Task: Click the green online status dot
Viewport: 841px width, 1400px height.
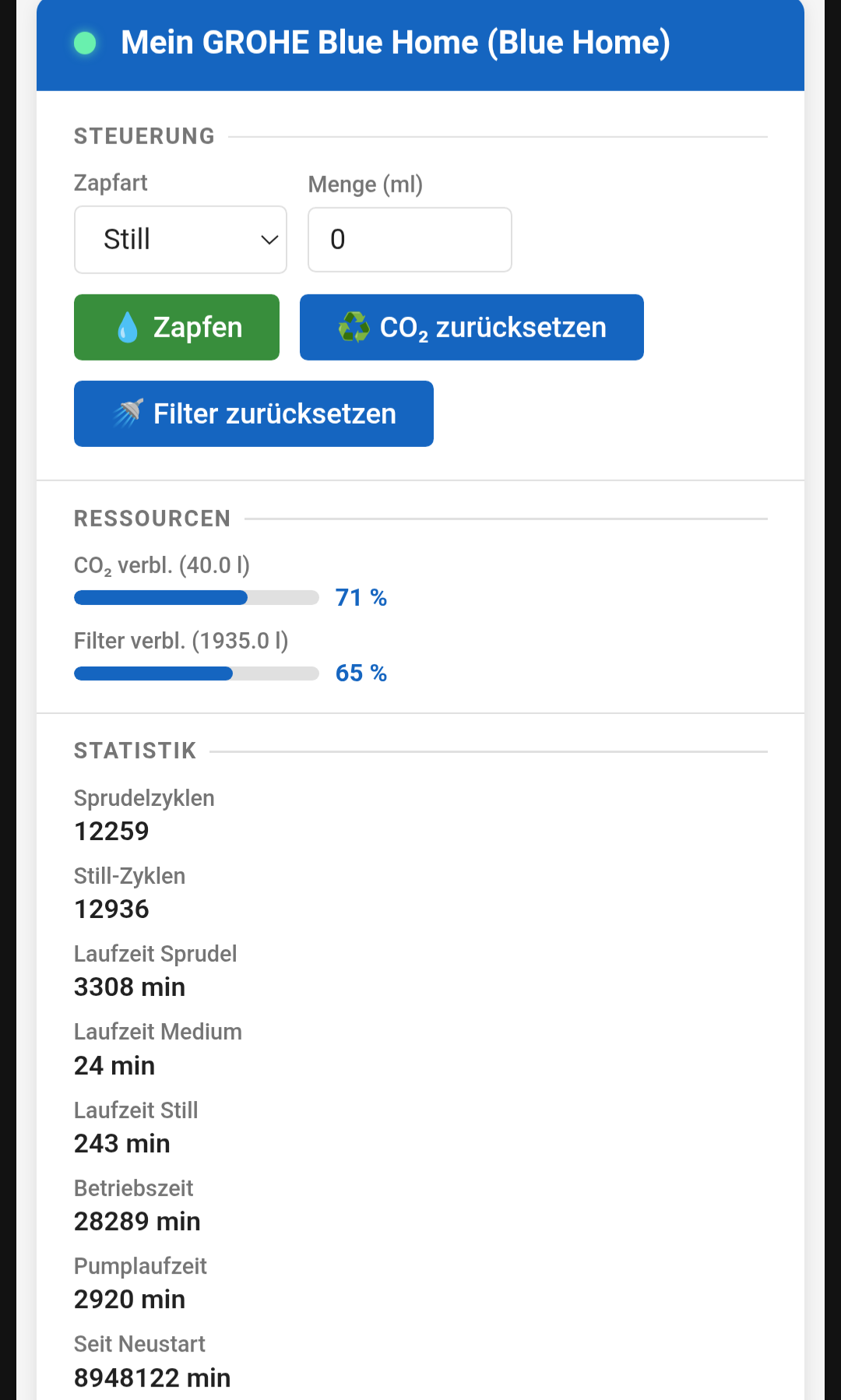Action: (x=85, y=44)
